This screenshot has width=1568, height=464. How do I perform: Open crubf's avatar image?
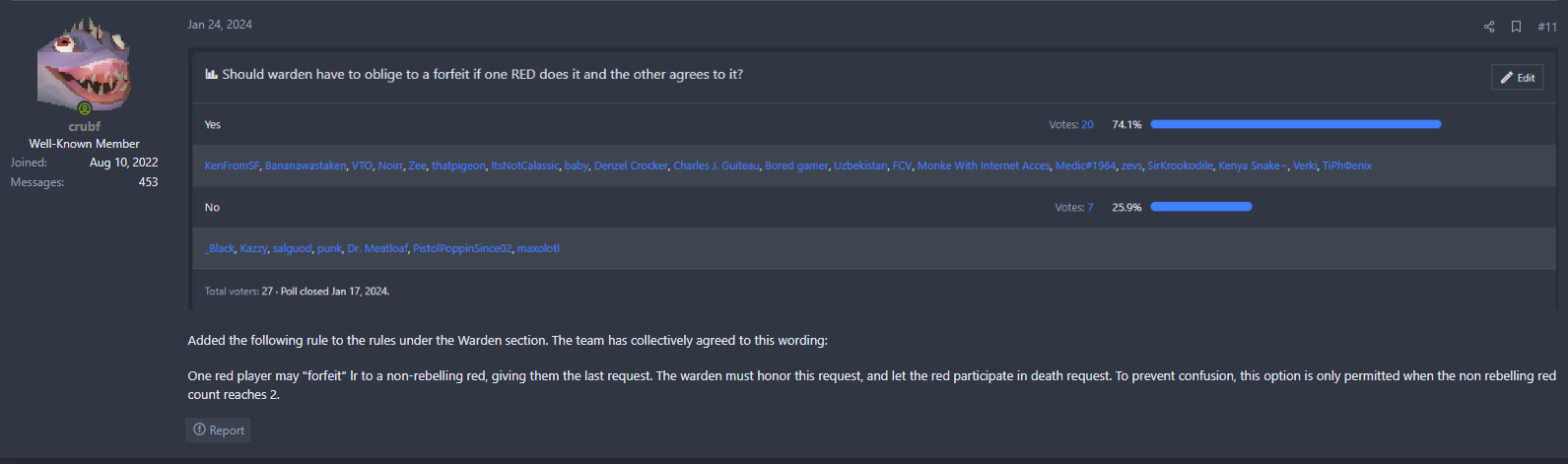click(84, 64)
